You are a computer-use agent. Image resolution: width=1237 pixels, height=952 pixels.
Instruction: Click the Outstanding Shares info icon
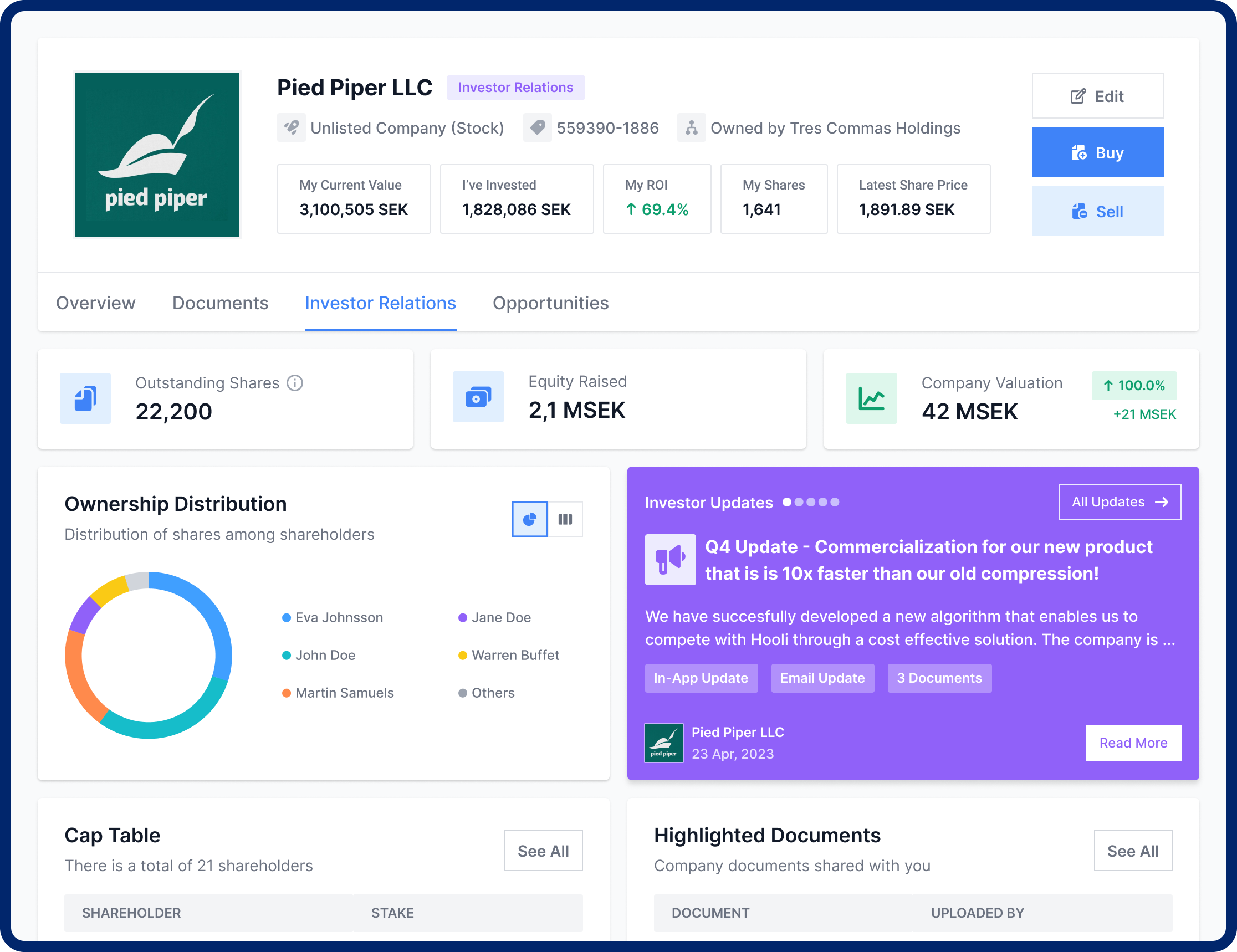[x=294, y=383]
